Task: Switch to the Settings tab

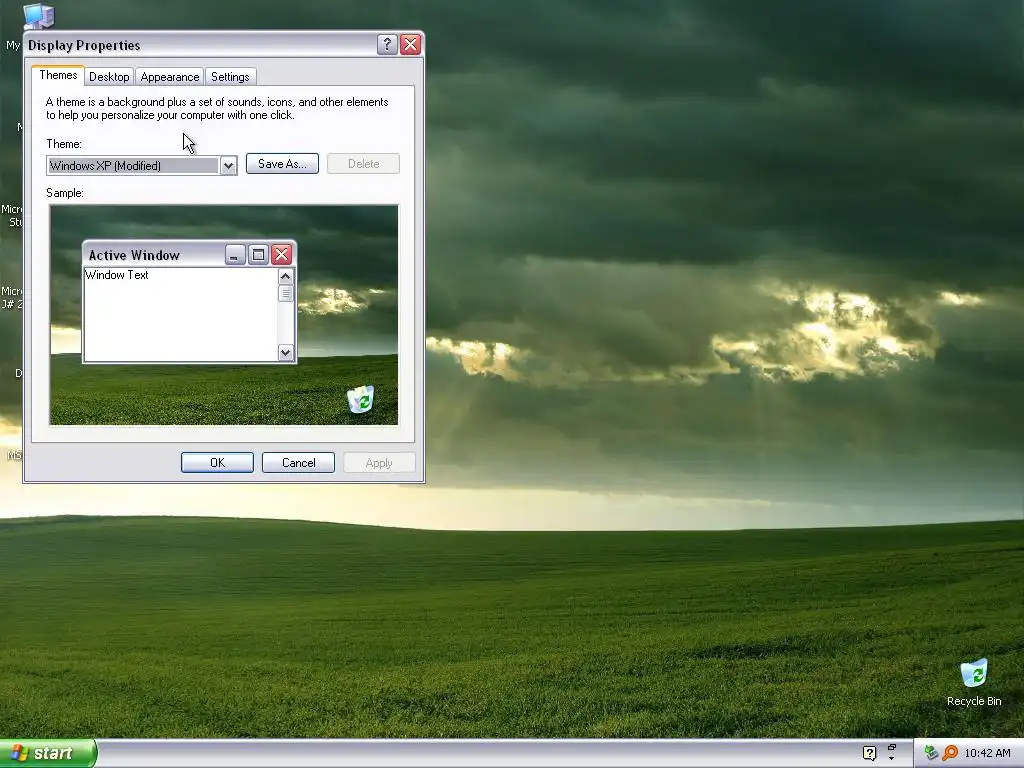Action: tap(230, 76)
